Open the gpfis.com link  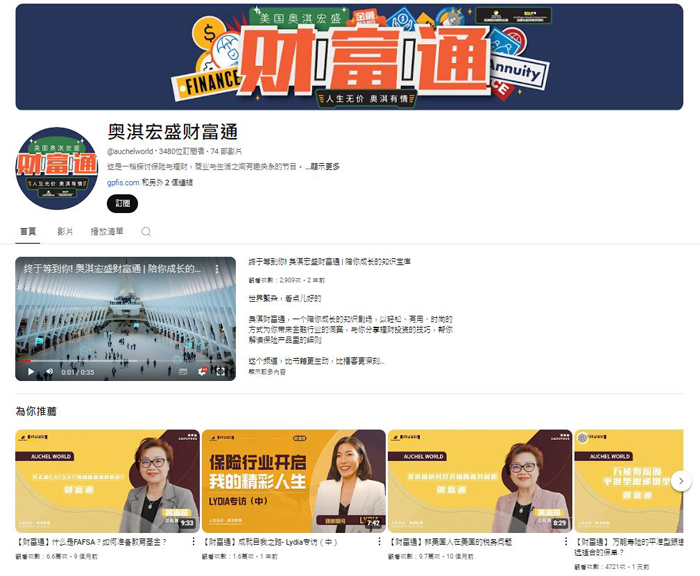tap(123, 183)
